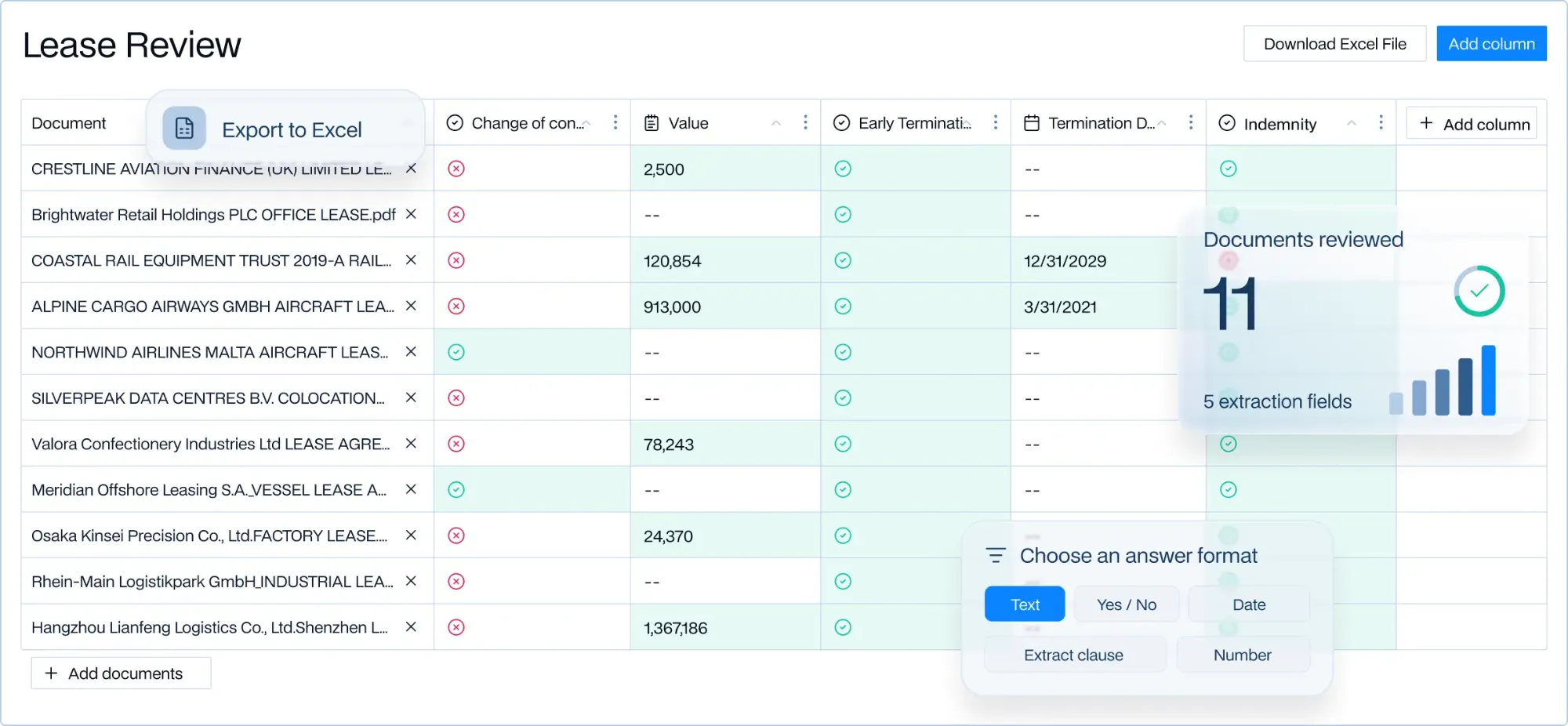Click Add column in the table header
Image resolution: width=1568 pixels, height=726 pixels.
click(x=1472, y=123)
